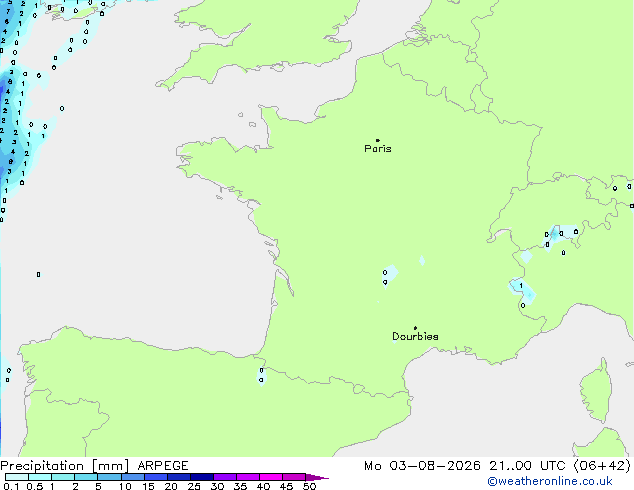Click the Paris city label
This screenshot has height=490, width=634.
378,149
